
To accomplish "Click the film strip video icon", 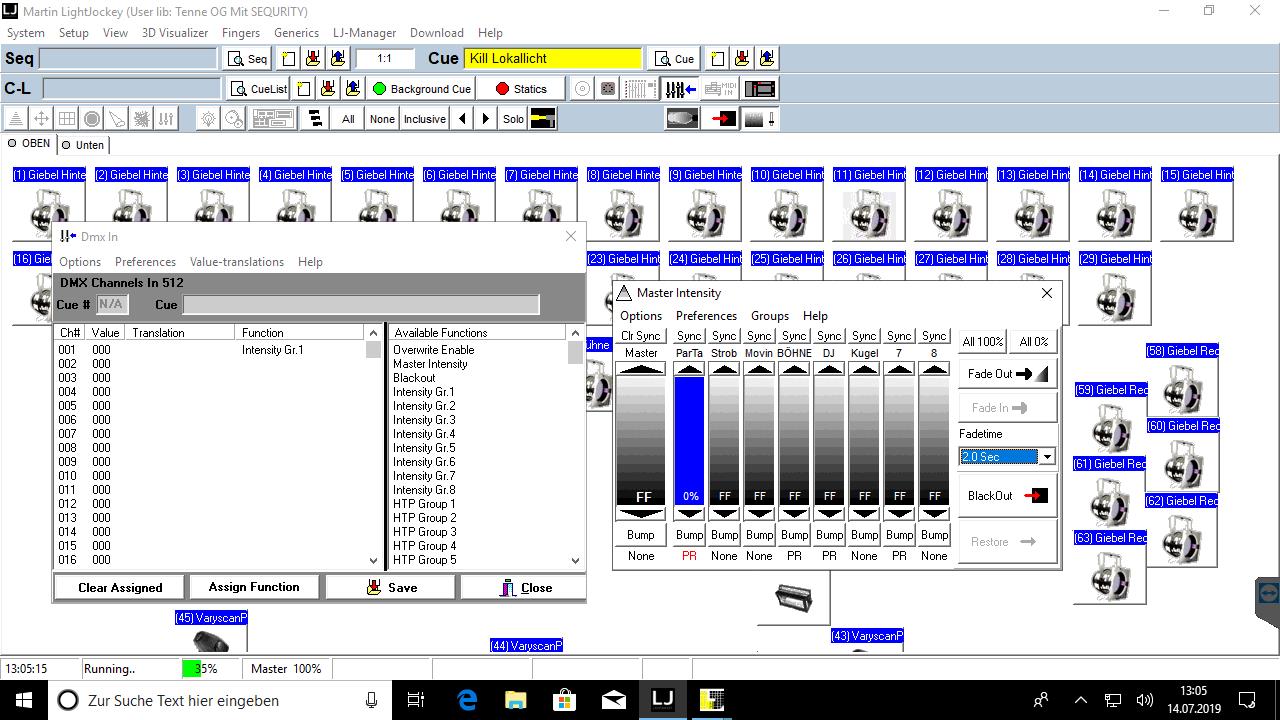I will [x=760, y=89].
